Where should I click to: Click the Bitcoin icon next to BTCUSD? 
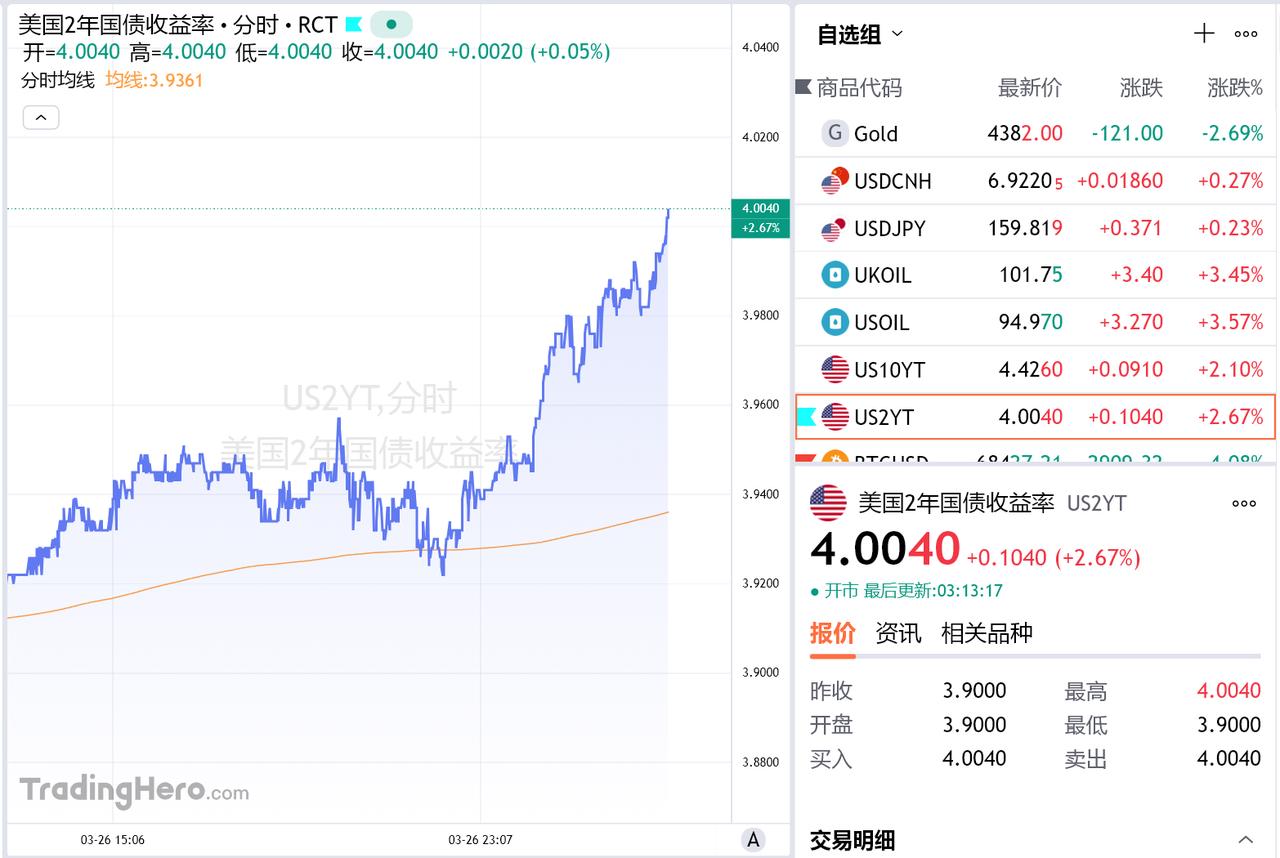coord(834,458)
